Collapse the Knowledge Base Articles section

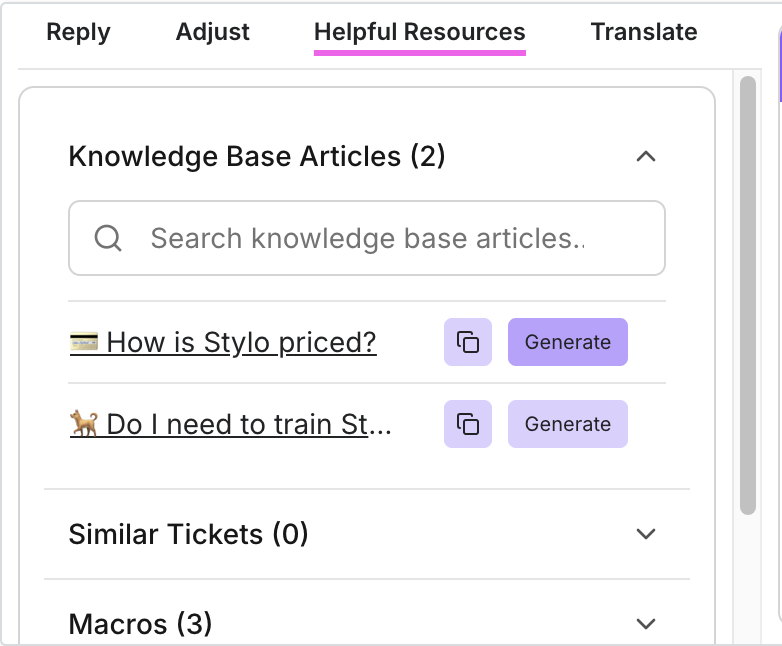click(646, 157)
